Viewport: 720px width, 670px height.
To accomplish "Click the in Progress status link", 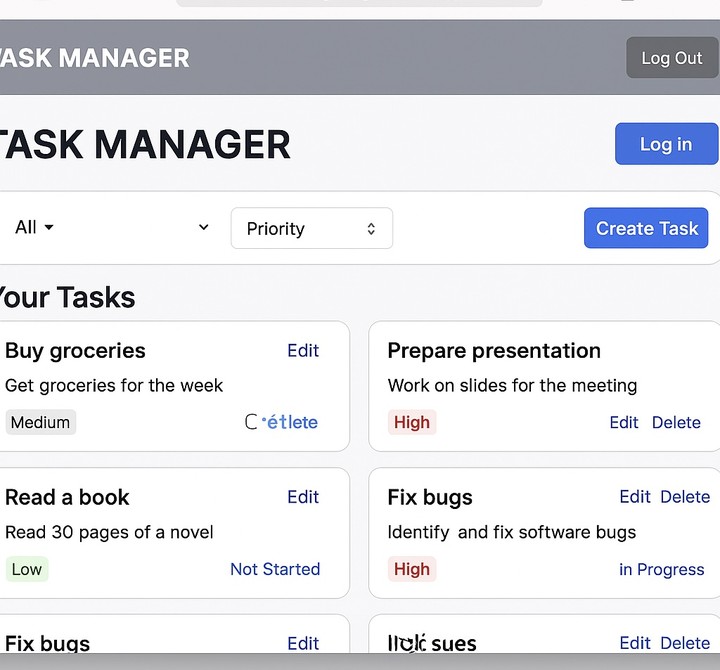I will (x=661, y=570).
